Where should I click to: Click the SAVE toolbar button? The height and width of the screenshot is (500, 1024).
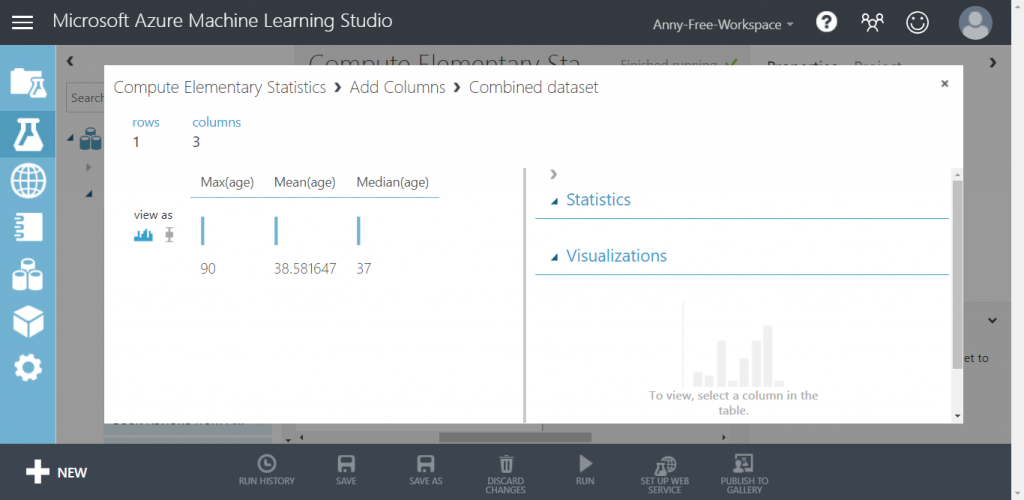click(346, 471)
